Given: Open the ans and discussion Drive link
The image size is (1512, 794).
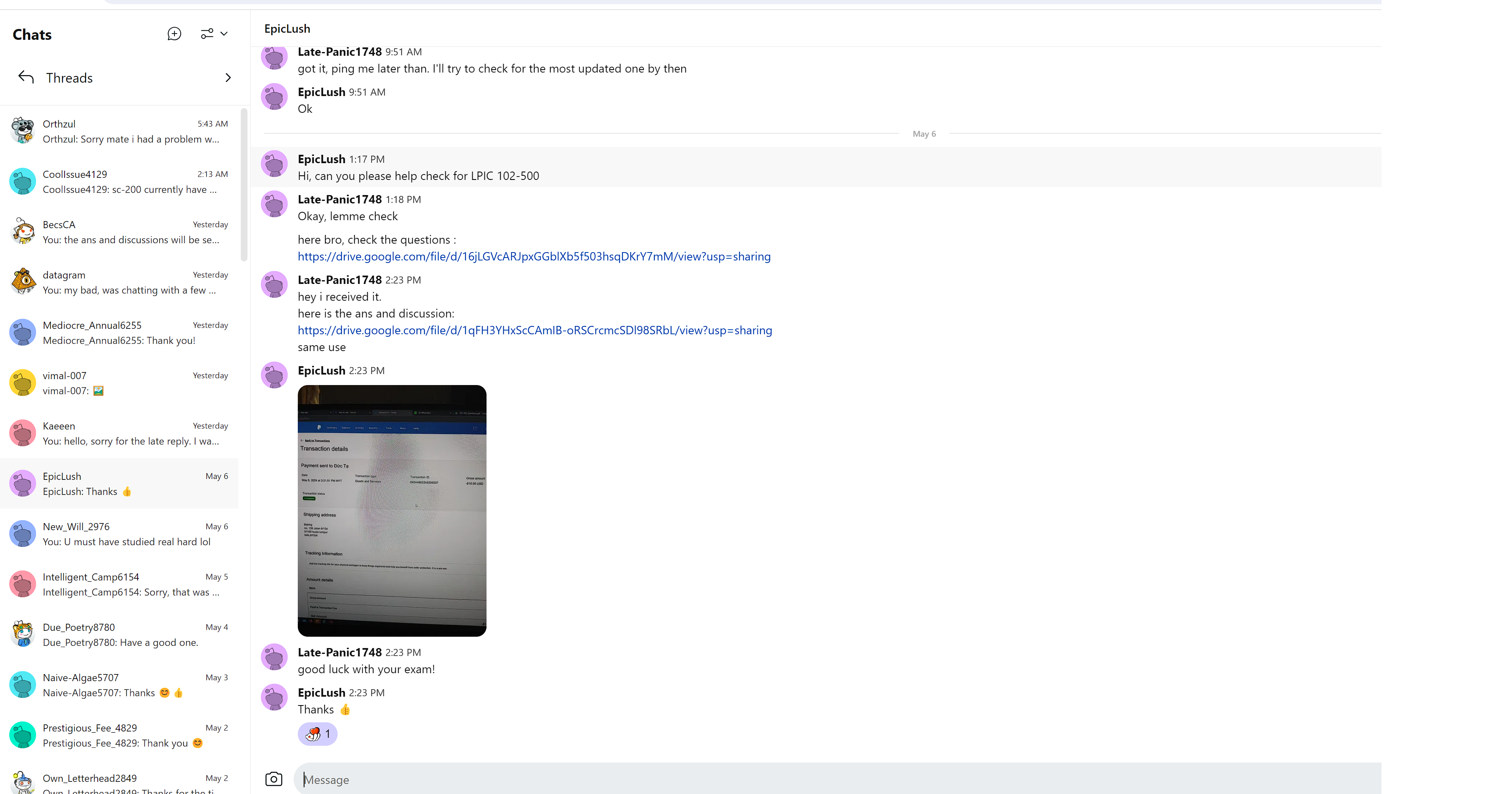Looking at the screenshot, I should point(534,331).
